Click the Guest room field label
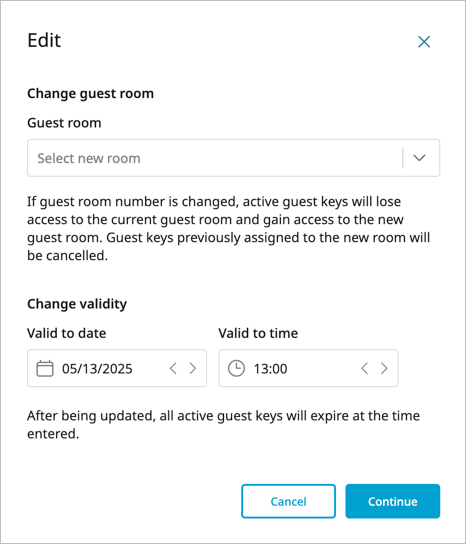This screenshot has width=466, height=544. (x=64, y=123)
